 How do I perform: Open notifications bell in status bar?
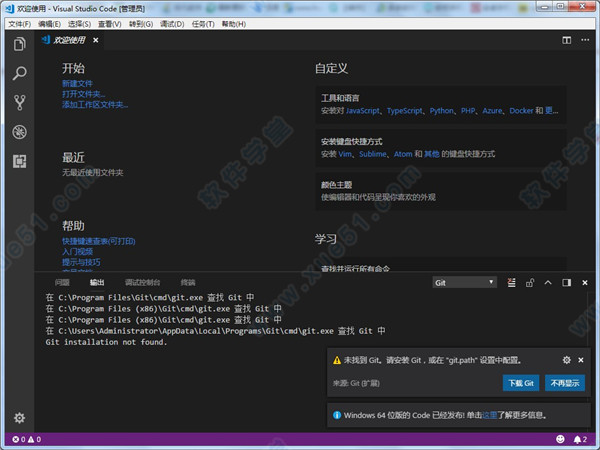pos(580,439)
